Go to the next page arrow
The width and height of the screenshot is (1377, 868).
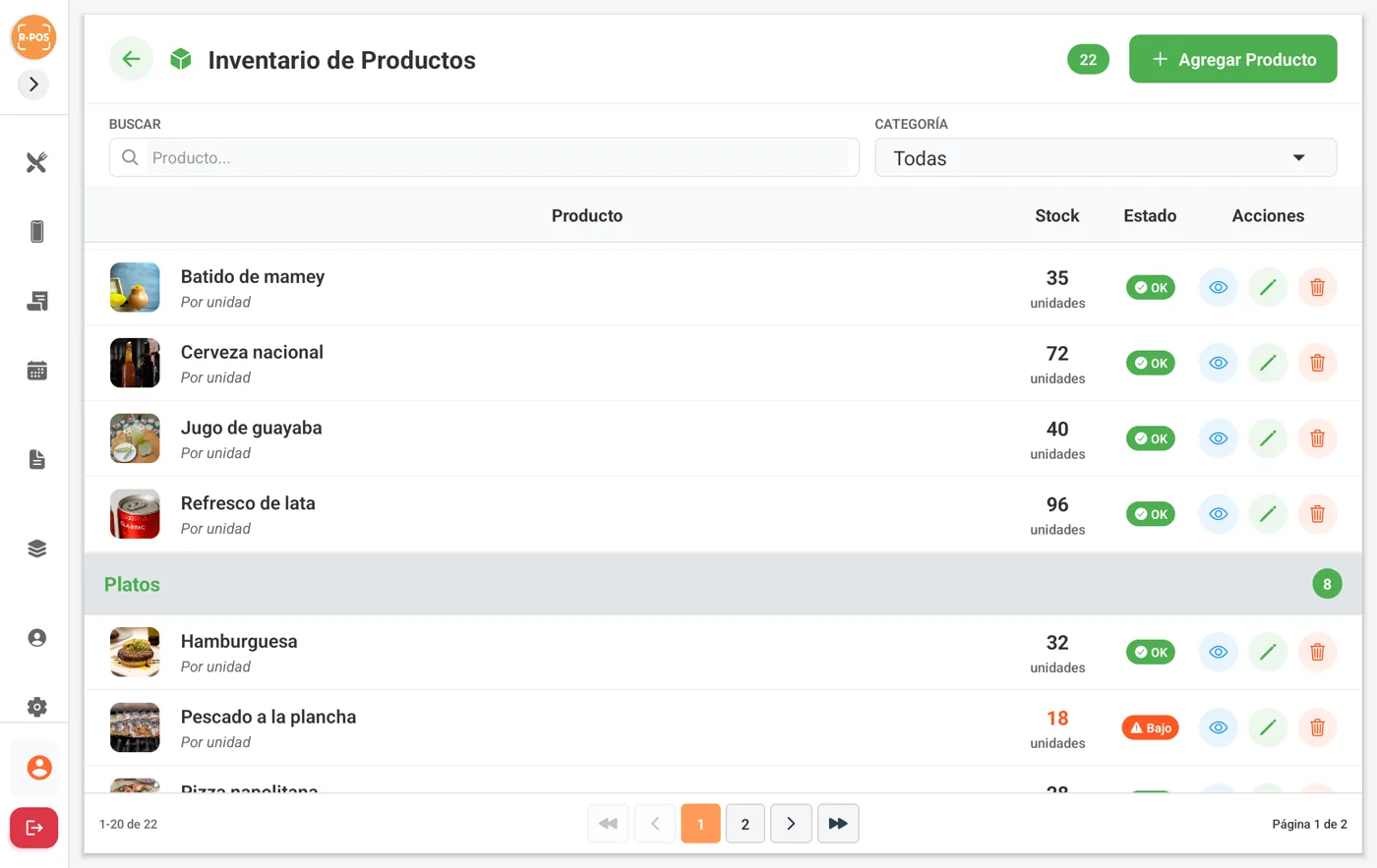791,824
